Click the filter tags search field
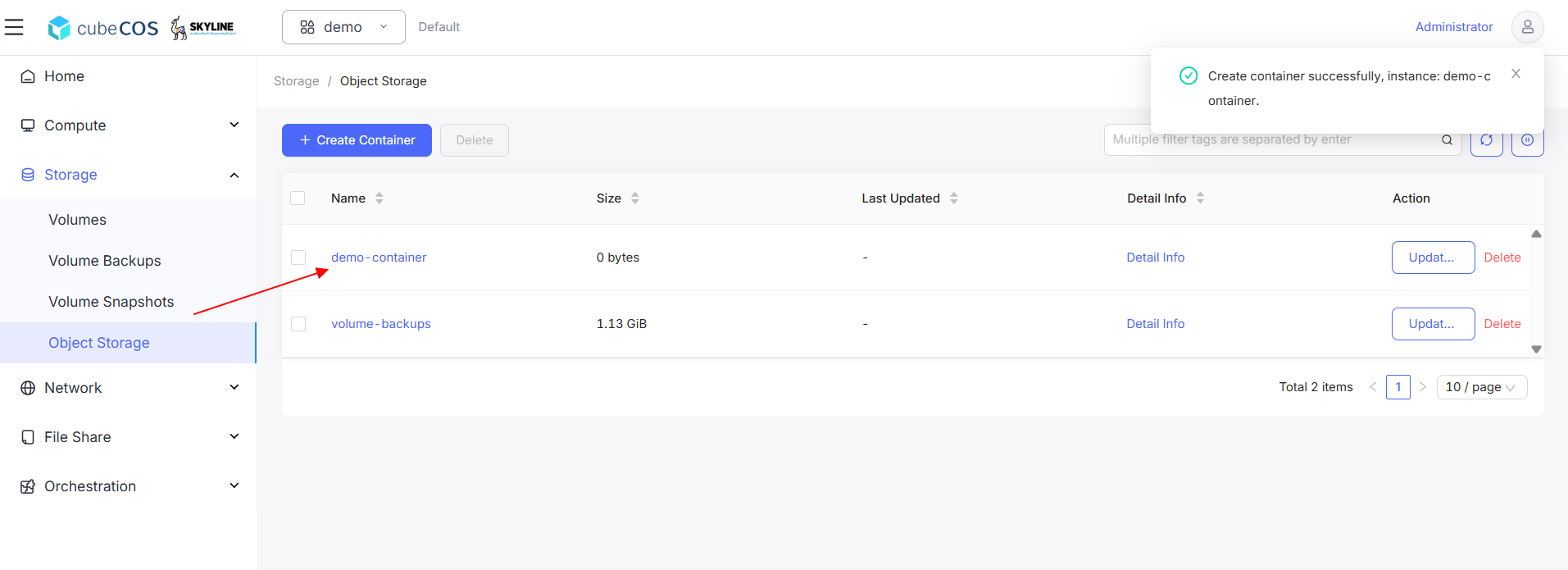 click(1270, 140)
